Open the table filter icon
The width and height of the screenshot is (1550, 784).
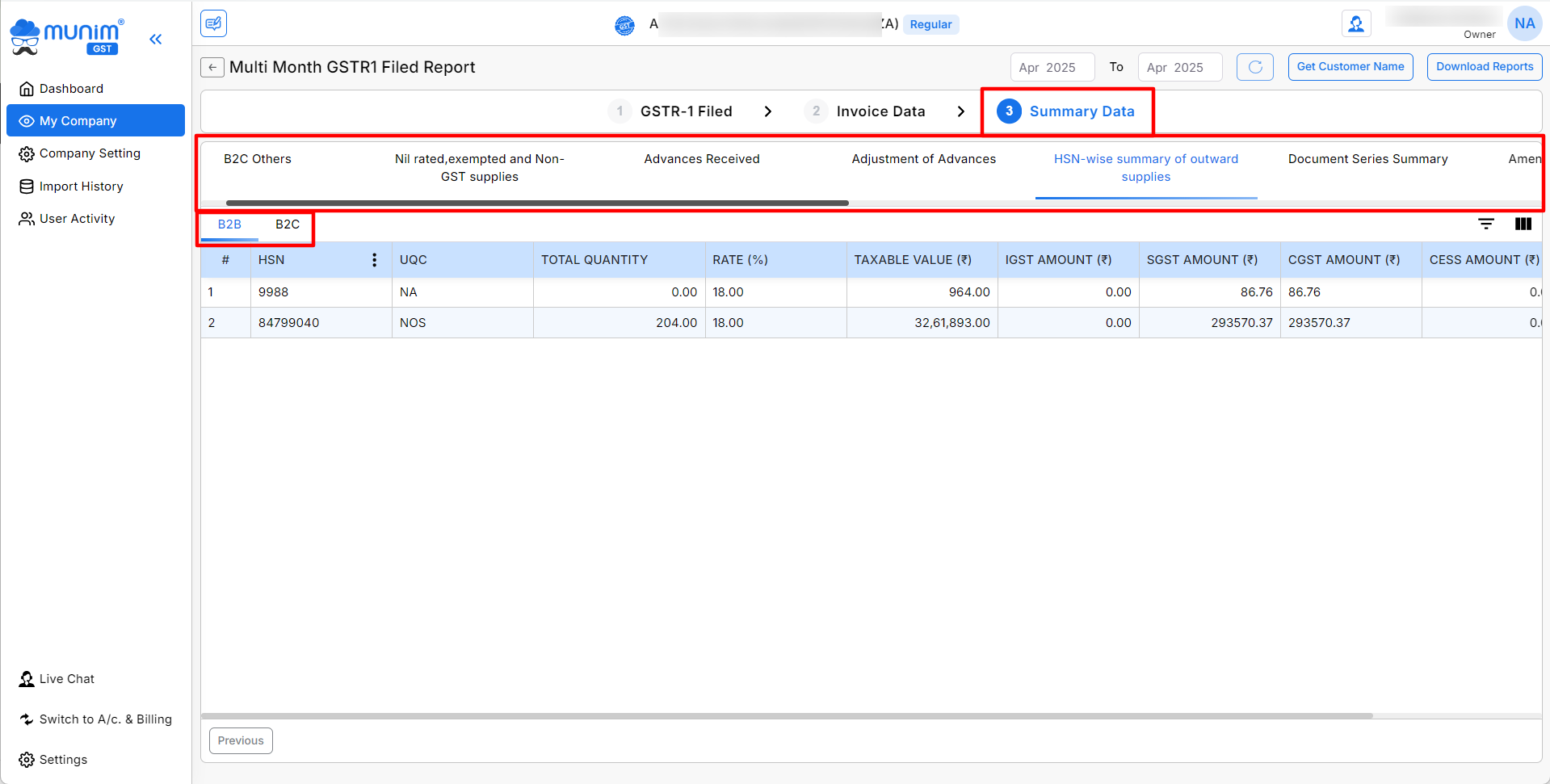pyautogui.click(x=1485, y=224)
